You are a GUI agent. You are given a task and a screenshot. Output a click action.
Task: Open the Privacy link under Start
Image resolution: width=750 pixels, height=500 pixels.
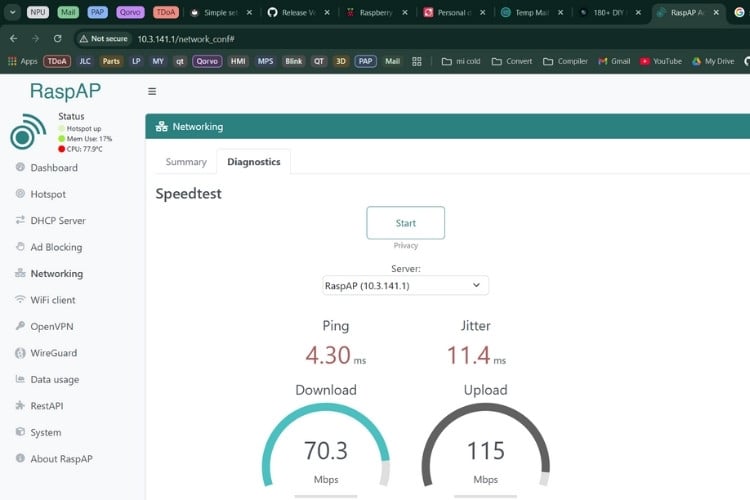click(x=406, y=245)
